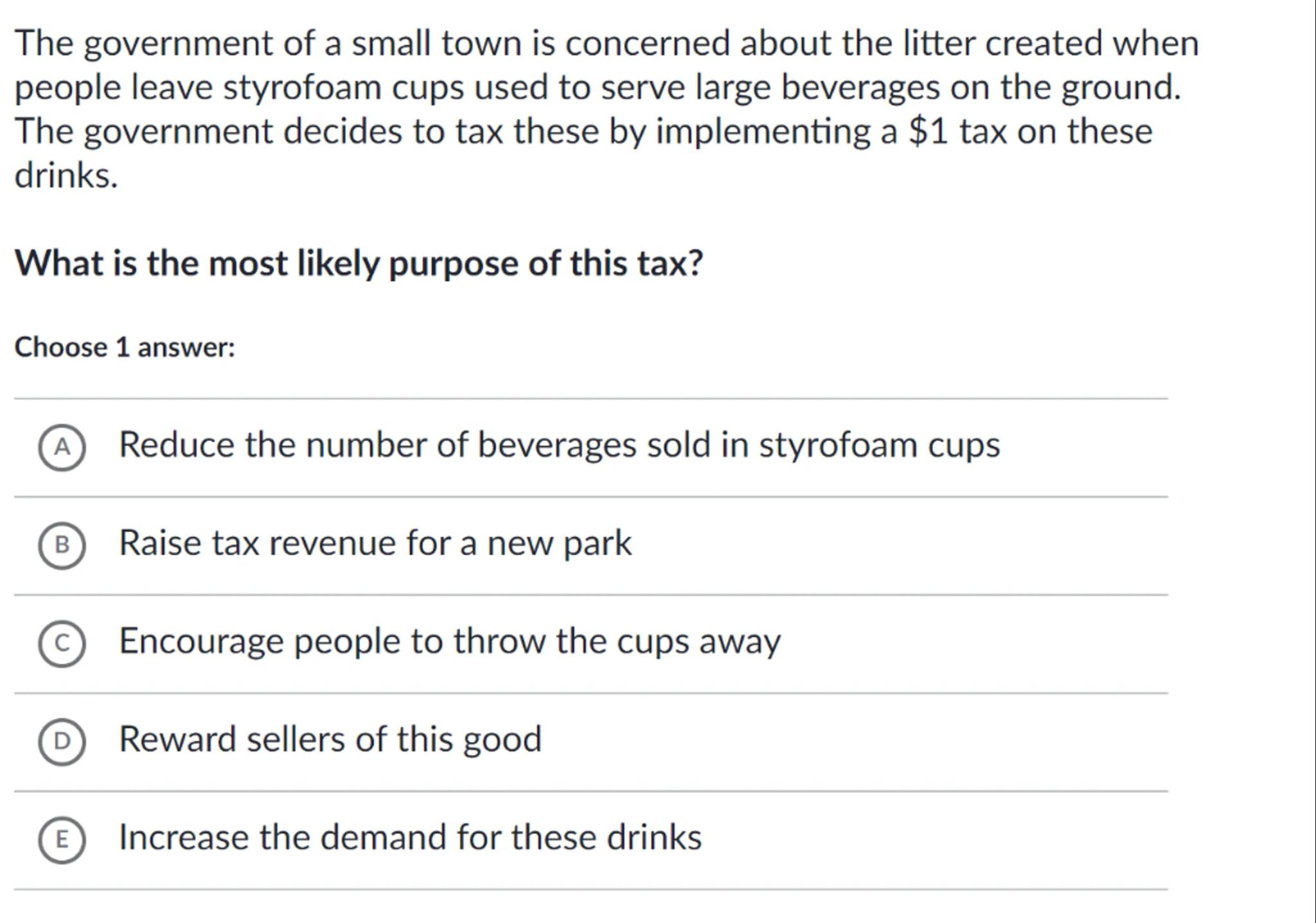Mark the D answer circle
The image size is (1316, 923).
[62, 742]
